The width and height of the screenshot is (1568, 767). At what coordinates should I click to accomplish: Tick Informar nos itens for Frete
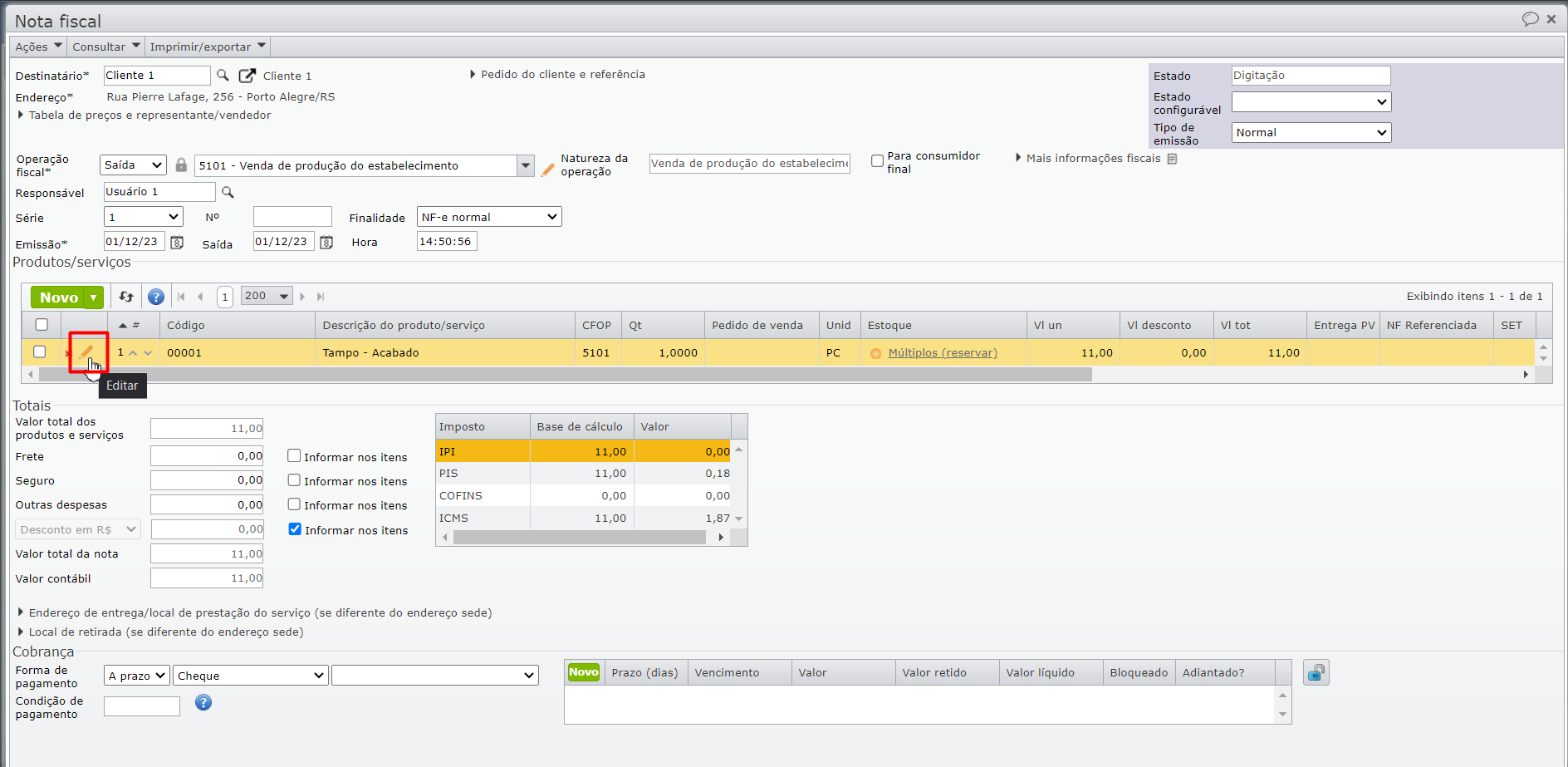294,456
